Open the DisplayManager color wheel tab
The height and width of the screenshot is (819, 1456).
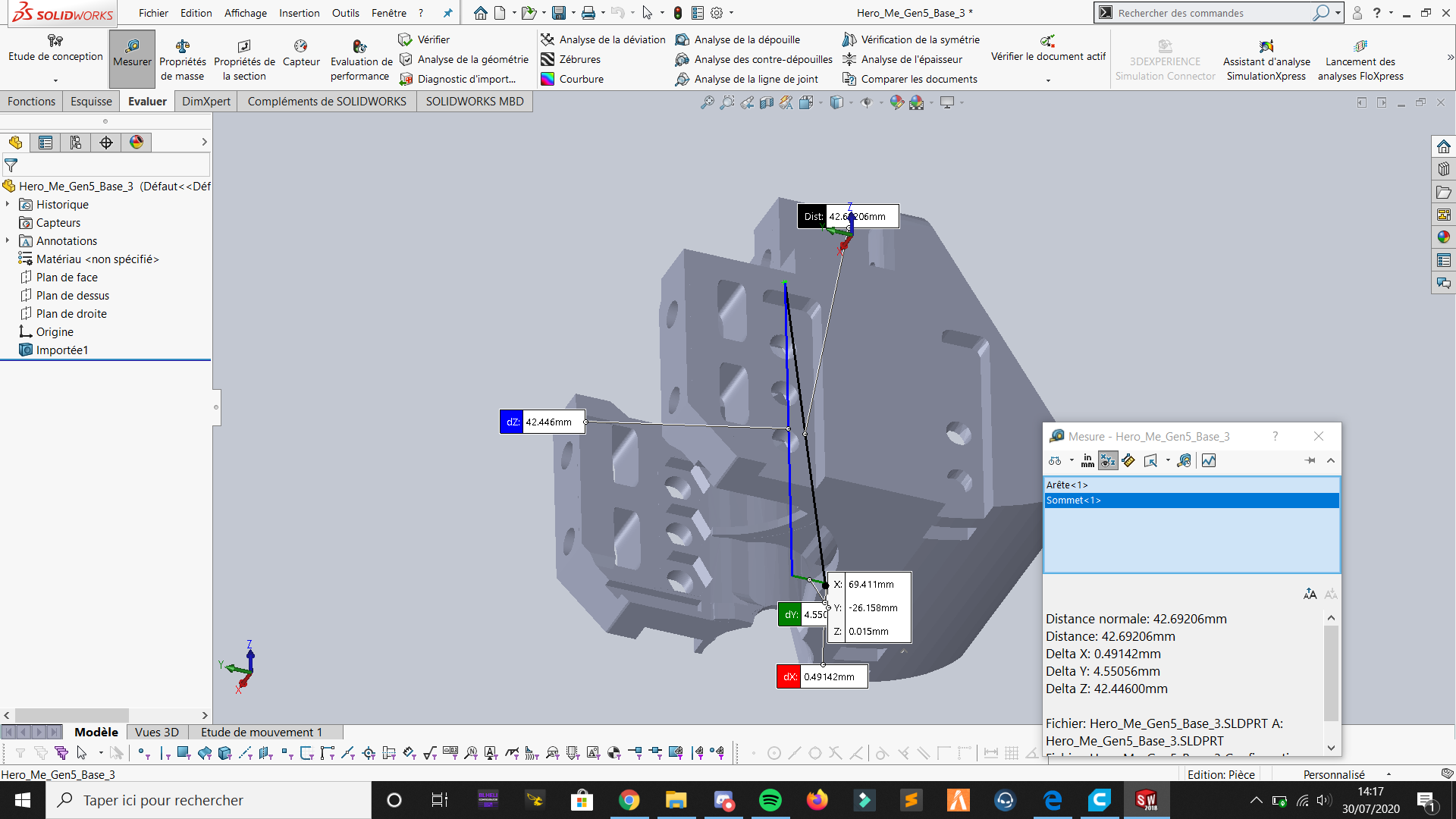(136, 143)
